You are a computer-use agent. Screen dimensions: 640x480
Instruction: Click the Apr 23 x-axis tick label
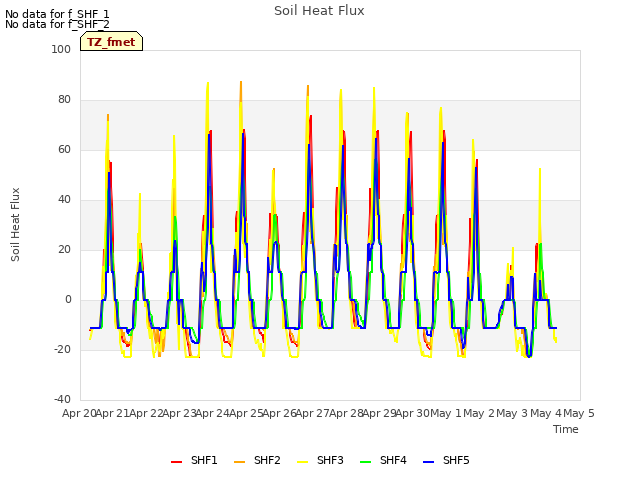click(180, 413)
